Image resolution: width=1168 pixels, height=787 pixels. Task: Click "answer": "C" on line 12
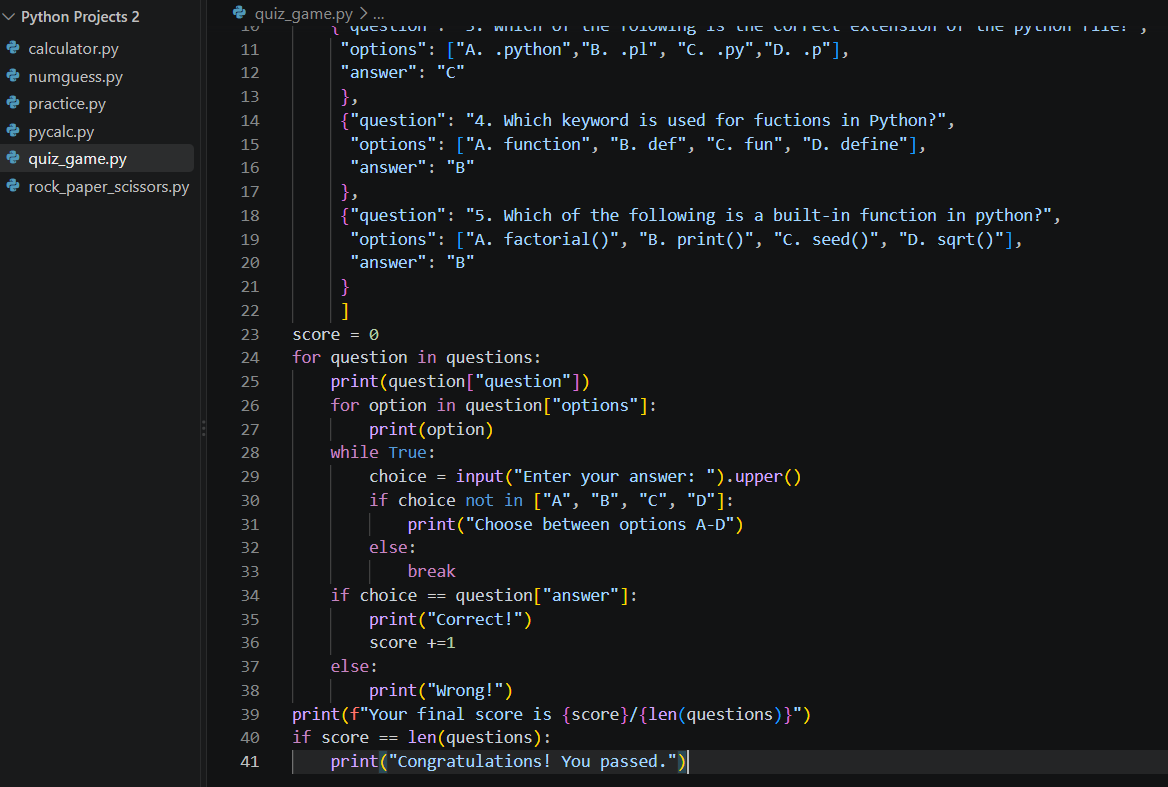point(402,73)
